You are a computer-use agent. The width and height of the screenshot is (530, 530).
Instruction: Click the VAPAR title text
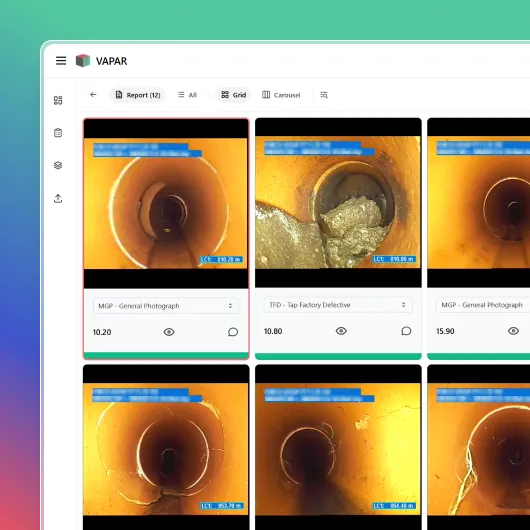tap(112, 61)
